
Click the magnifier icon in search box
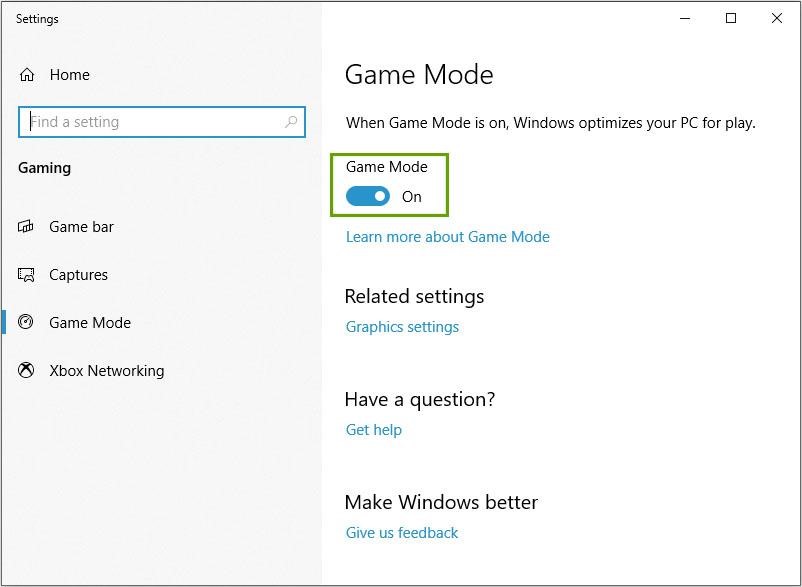pyautogui.click(x=291, y=122)
